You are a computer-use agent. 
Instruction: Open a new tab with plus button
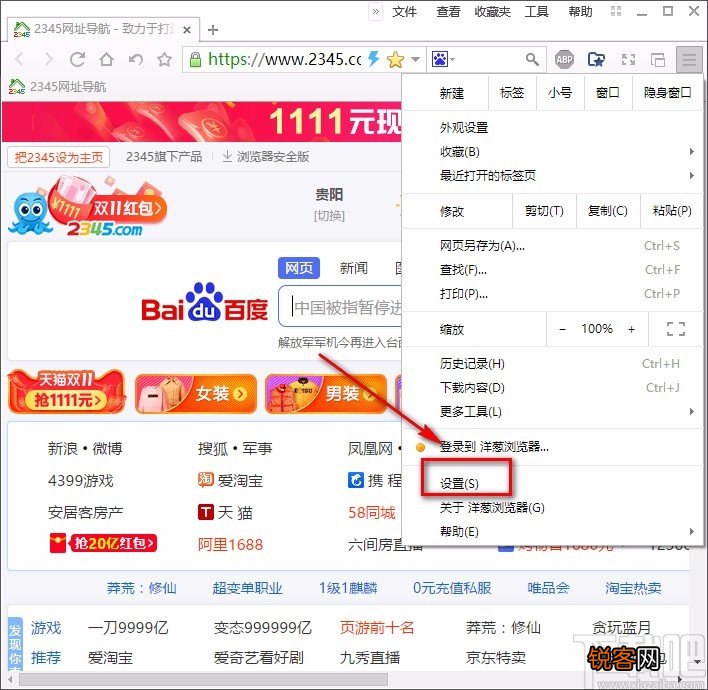(213, 30)
